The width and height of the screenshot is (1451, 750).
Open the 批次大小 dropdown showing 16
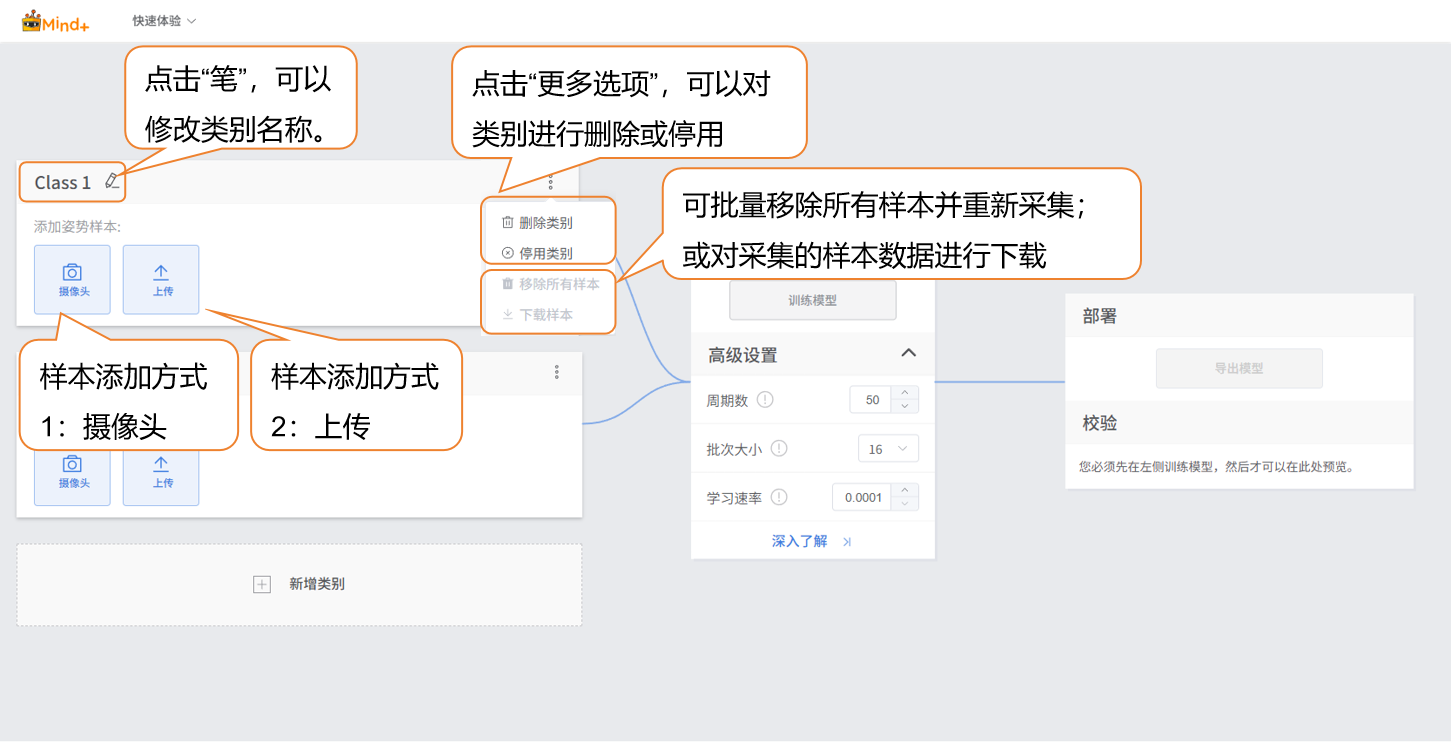click(888, 449)
